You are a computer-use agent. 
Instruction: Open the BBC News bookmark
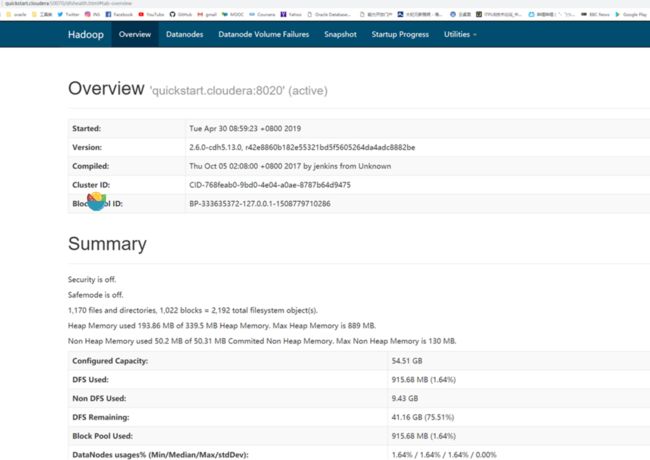(595, 14)
